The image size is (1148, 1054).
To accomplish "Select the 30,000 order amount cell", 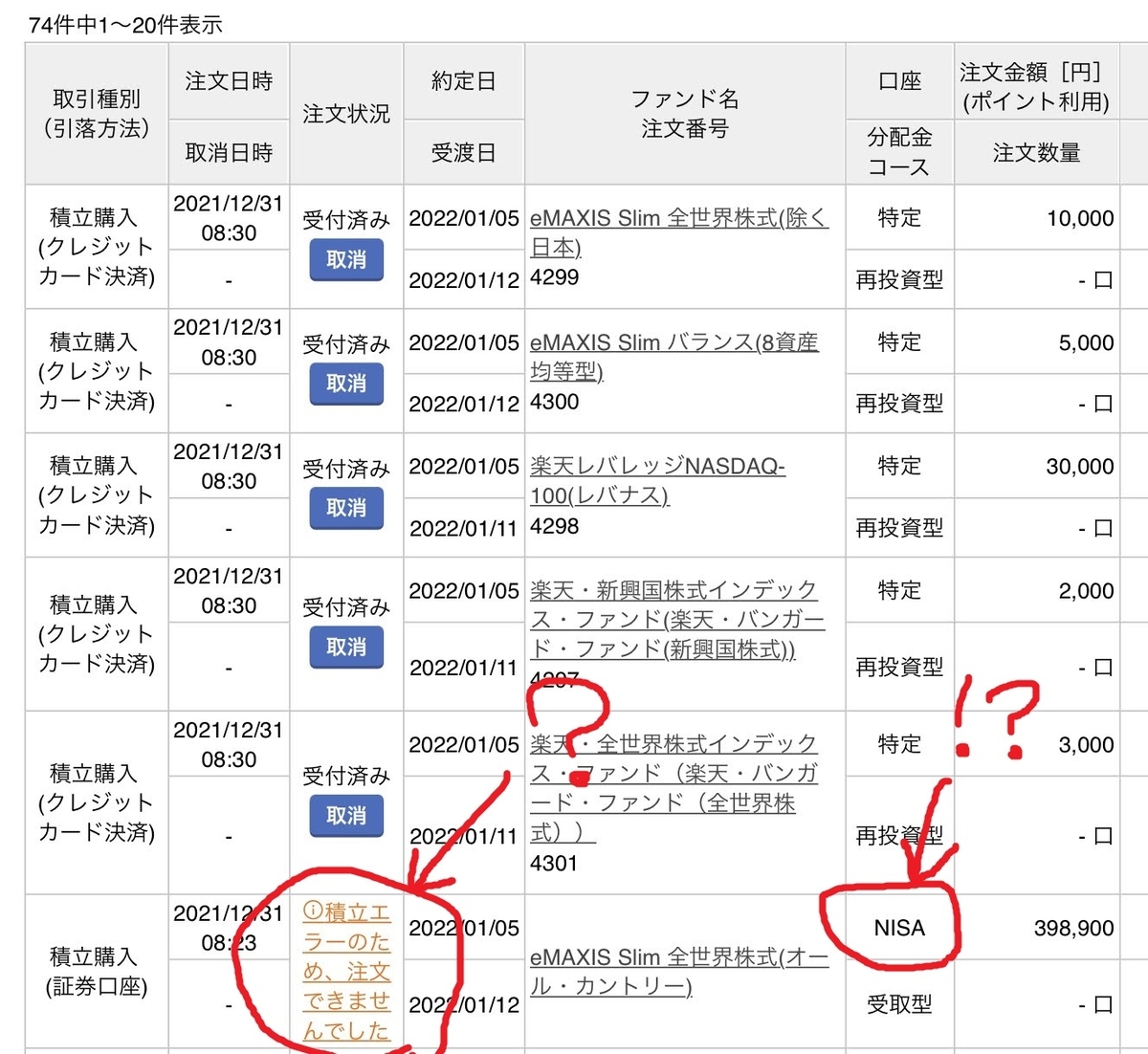I will coord(1036,467).
